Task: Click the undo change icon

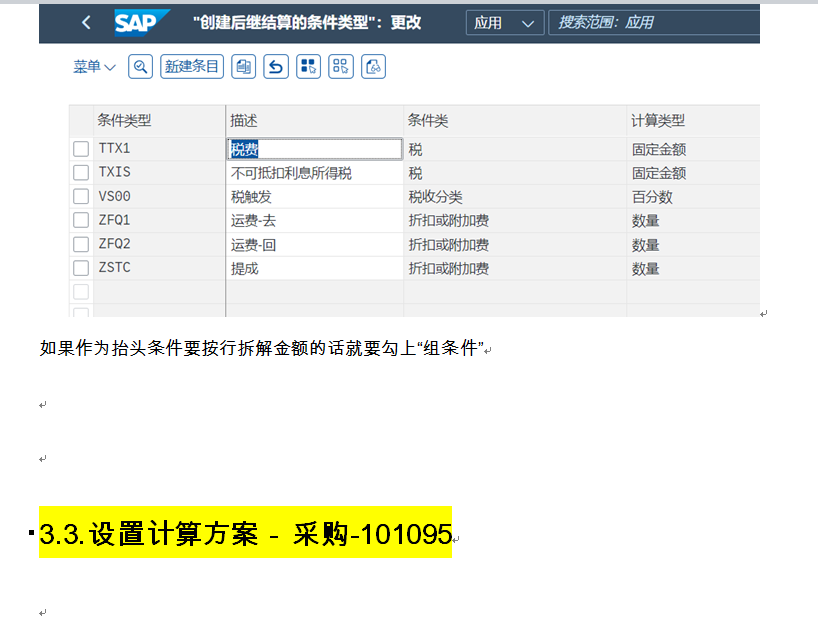Action: click(x=276, y=67)
